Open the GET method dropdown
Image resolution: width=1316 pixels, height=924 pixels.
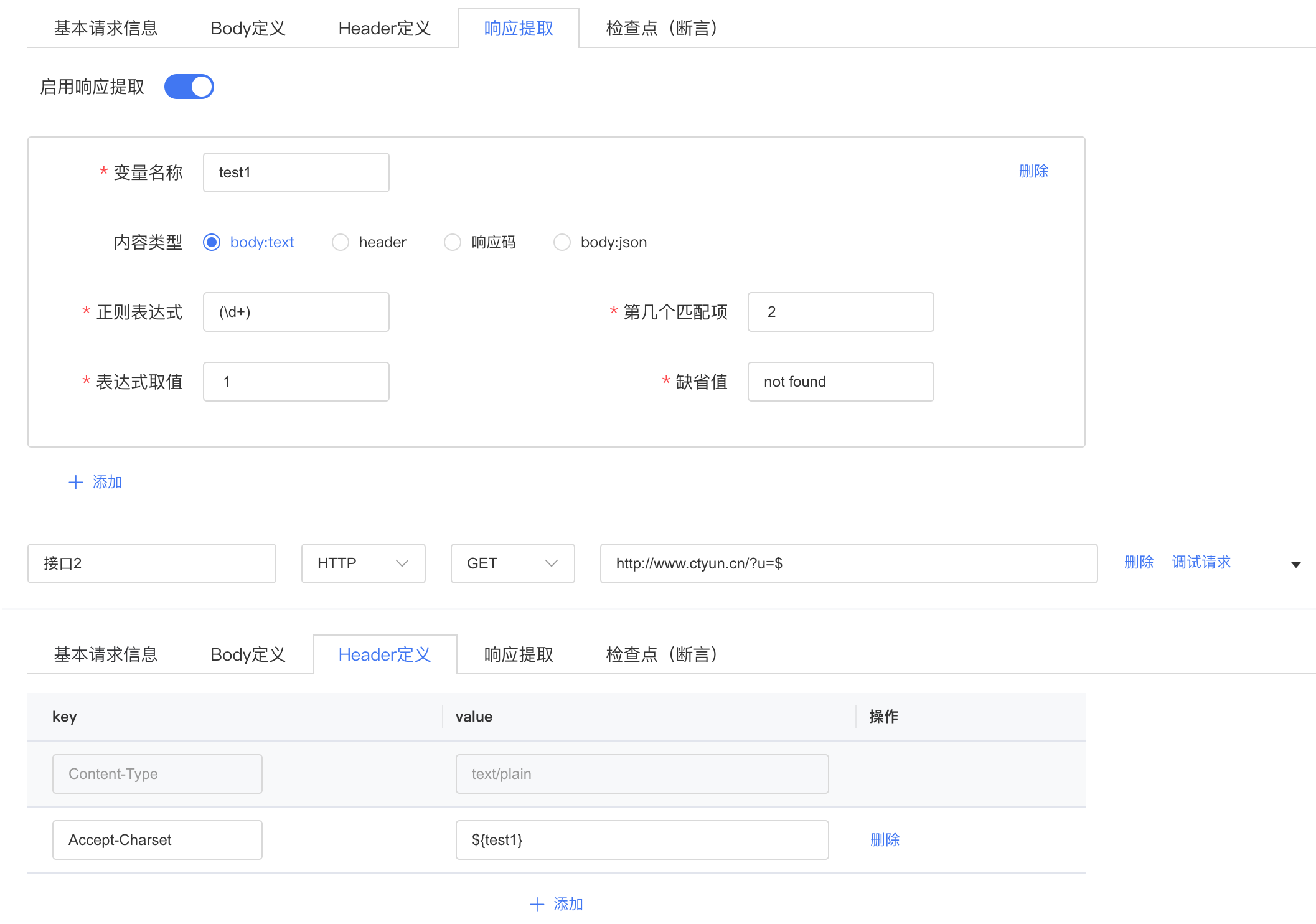512,563
